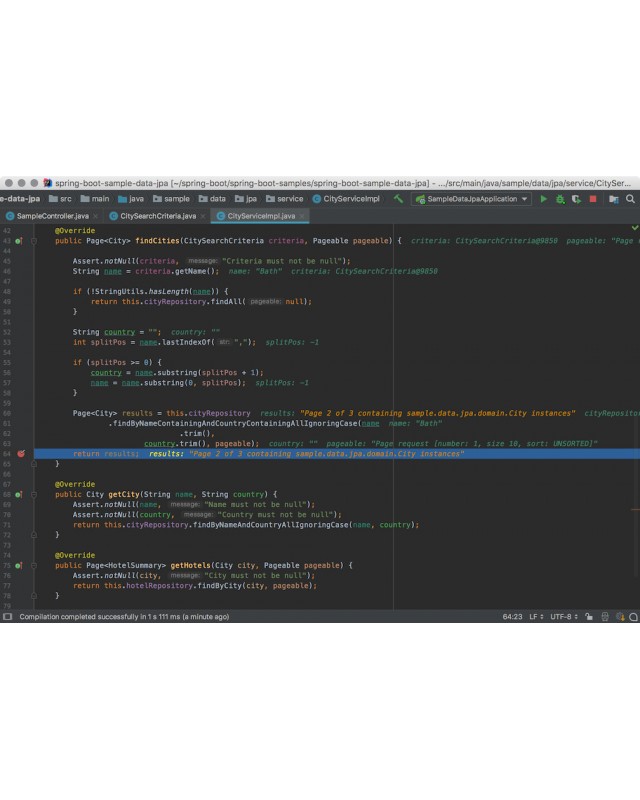Screen dimensions: 640x800
Task: Open the LF line separator selector
Action: (536, 617)
